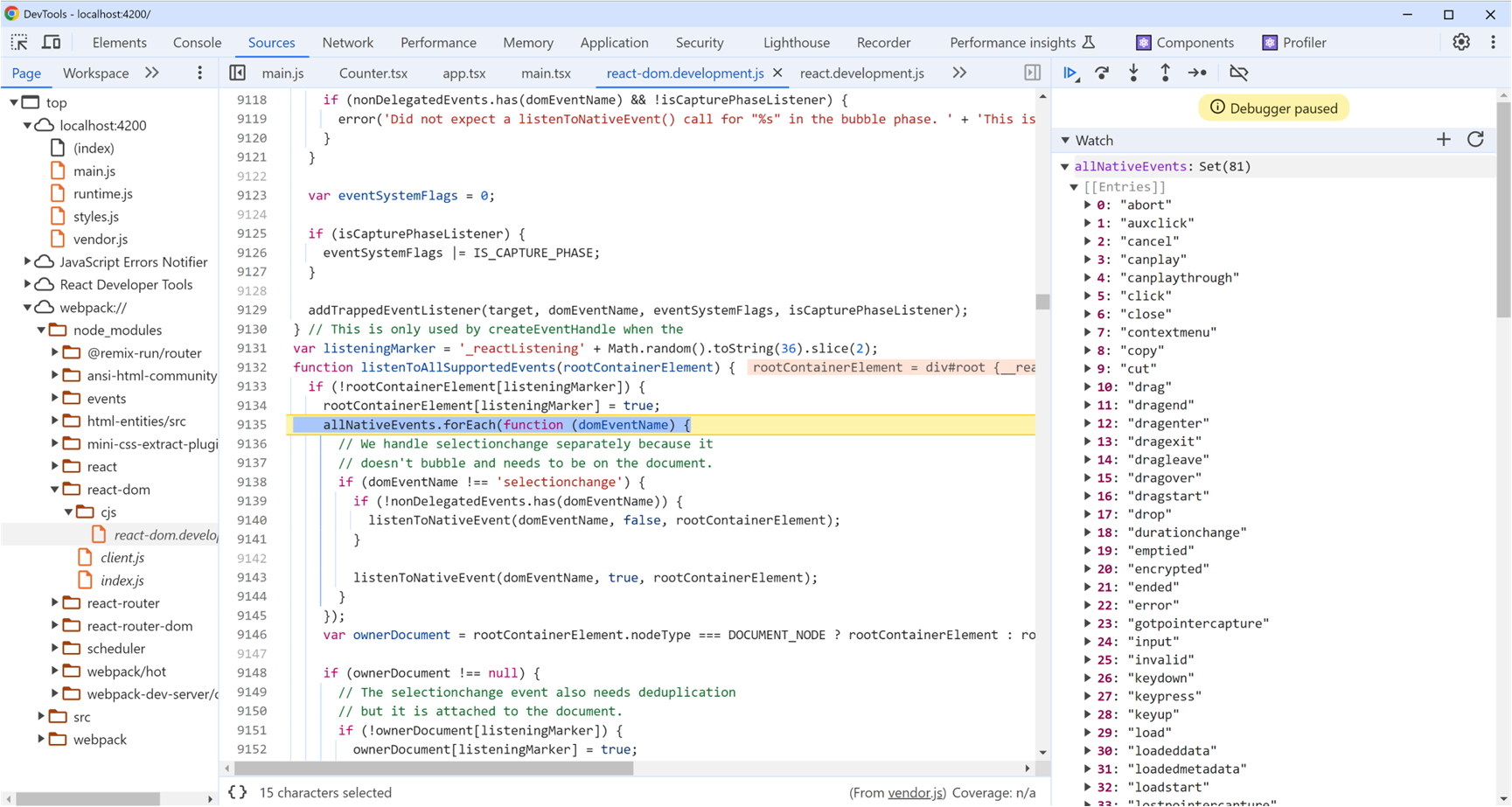1512x807 pixels.
Task: Open vendor.js in the file tree
Action: tap(101, 239)
